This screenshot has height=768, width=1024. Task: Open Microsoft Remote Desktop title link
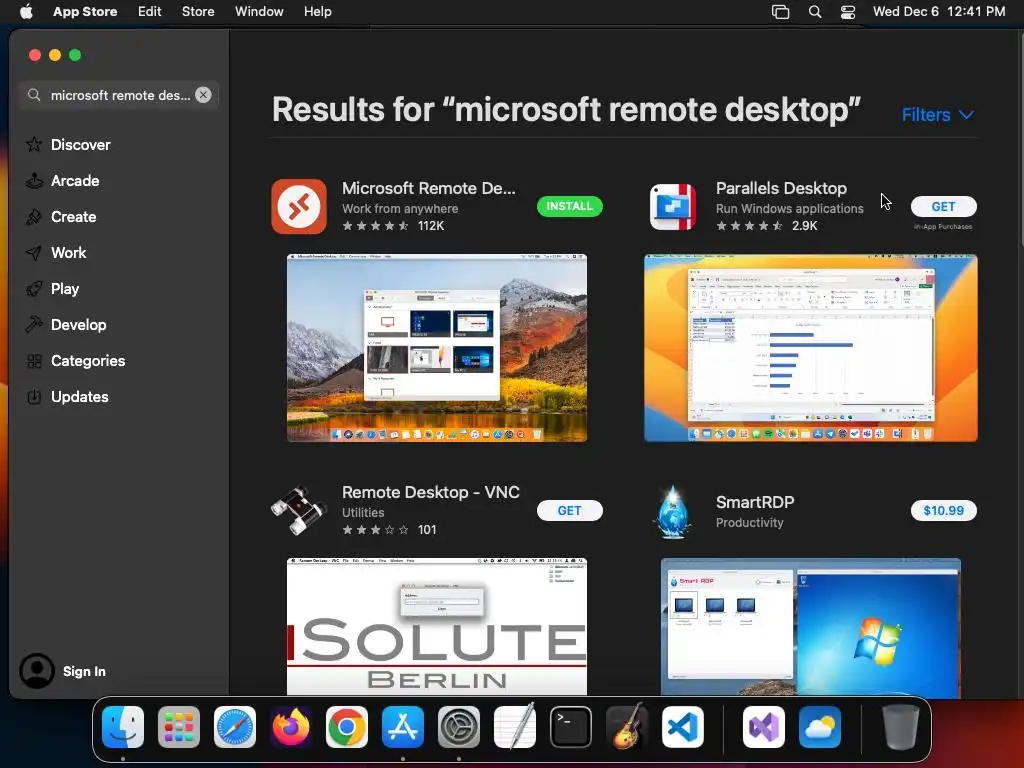429,188
